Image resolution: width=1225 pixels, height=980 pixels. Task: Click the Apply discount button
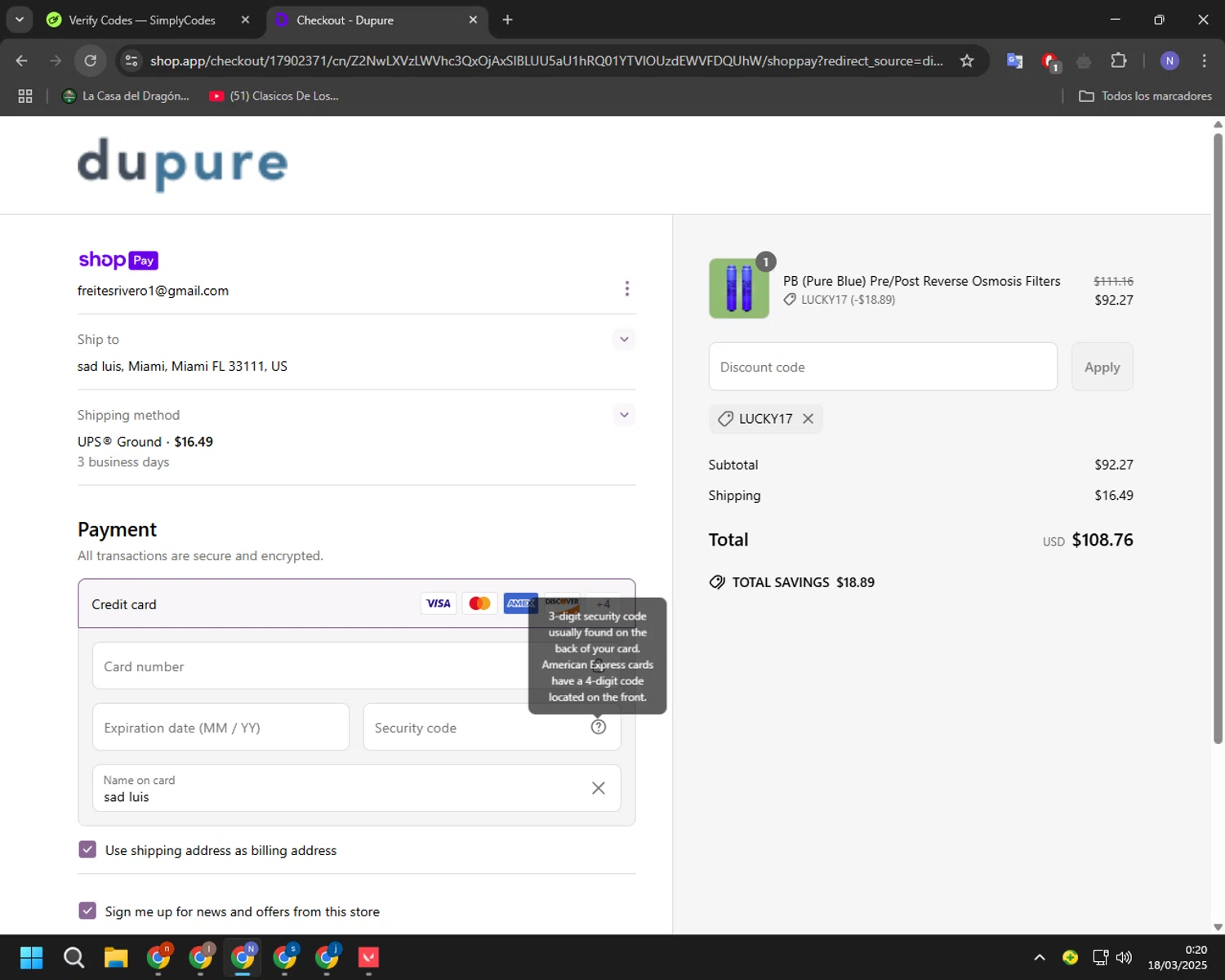point(1102,367)
